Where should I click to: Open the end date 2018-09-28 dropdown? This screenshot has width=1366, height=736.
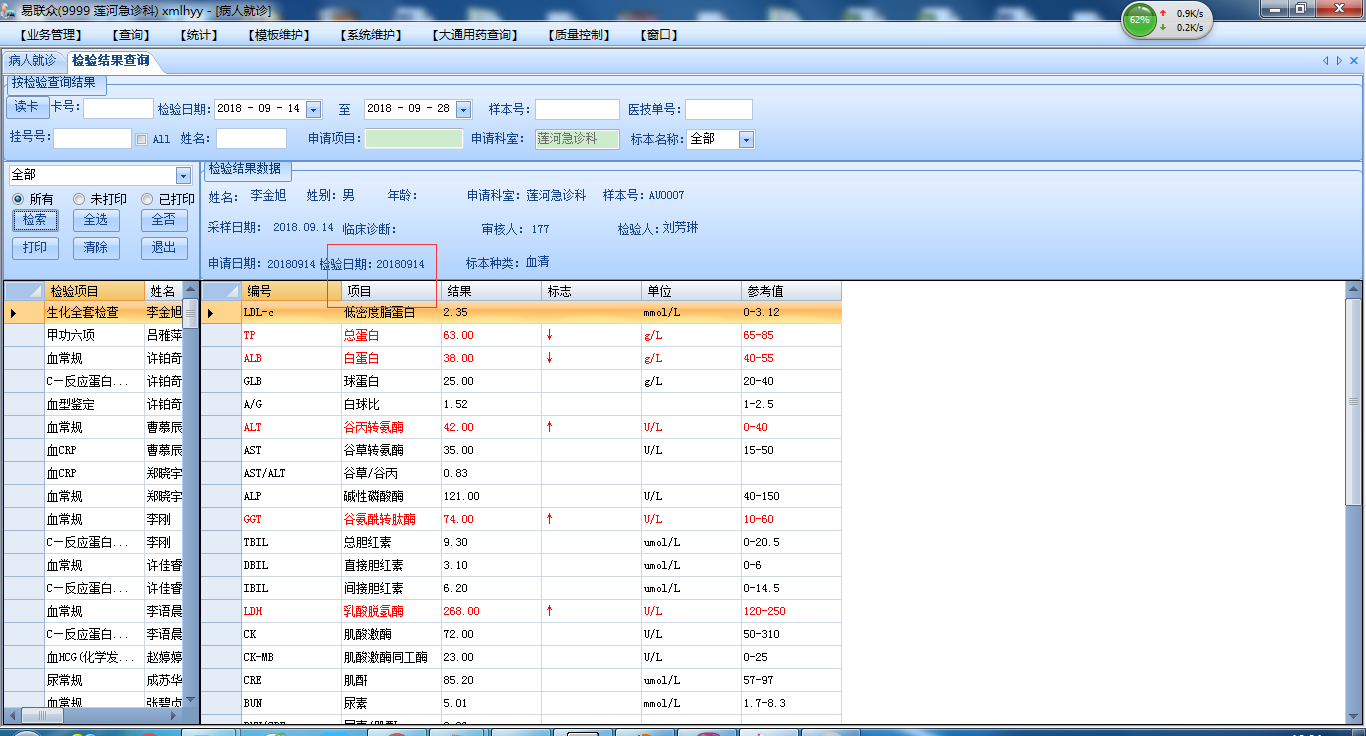coord(463,109)
